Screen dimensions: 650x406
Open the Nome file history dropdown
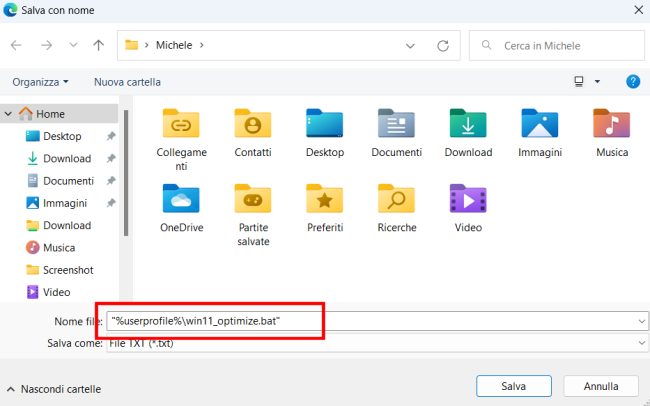(642, 321)
